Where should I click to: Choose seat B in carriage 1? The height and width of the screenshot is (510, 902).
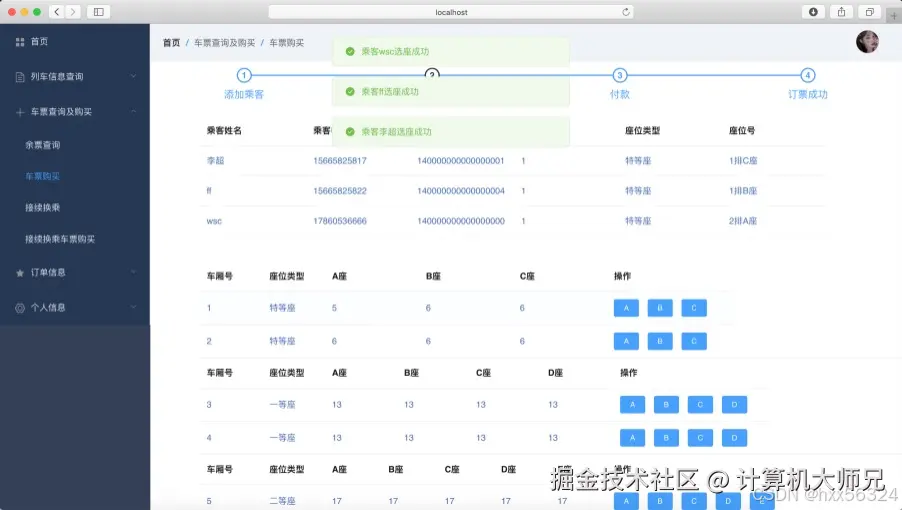click(660, 308)
